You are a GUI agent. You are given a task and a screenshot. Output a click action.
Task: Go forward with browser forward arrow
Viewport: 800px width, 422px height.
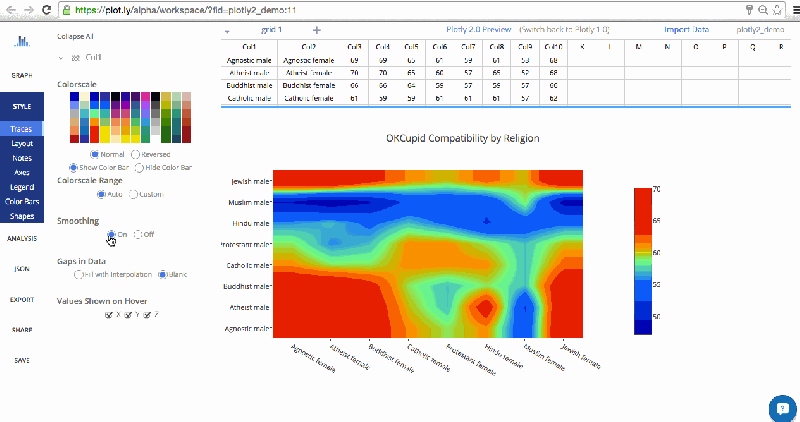pyautogui.click(x=29, y=10)
